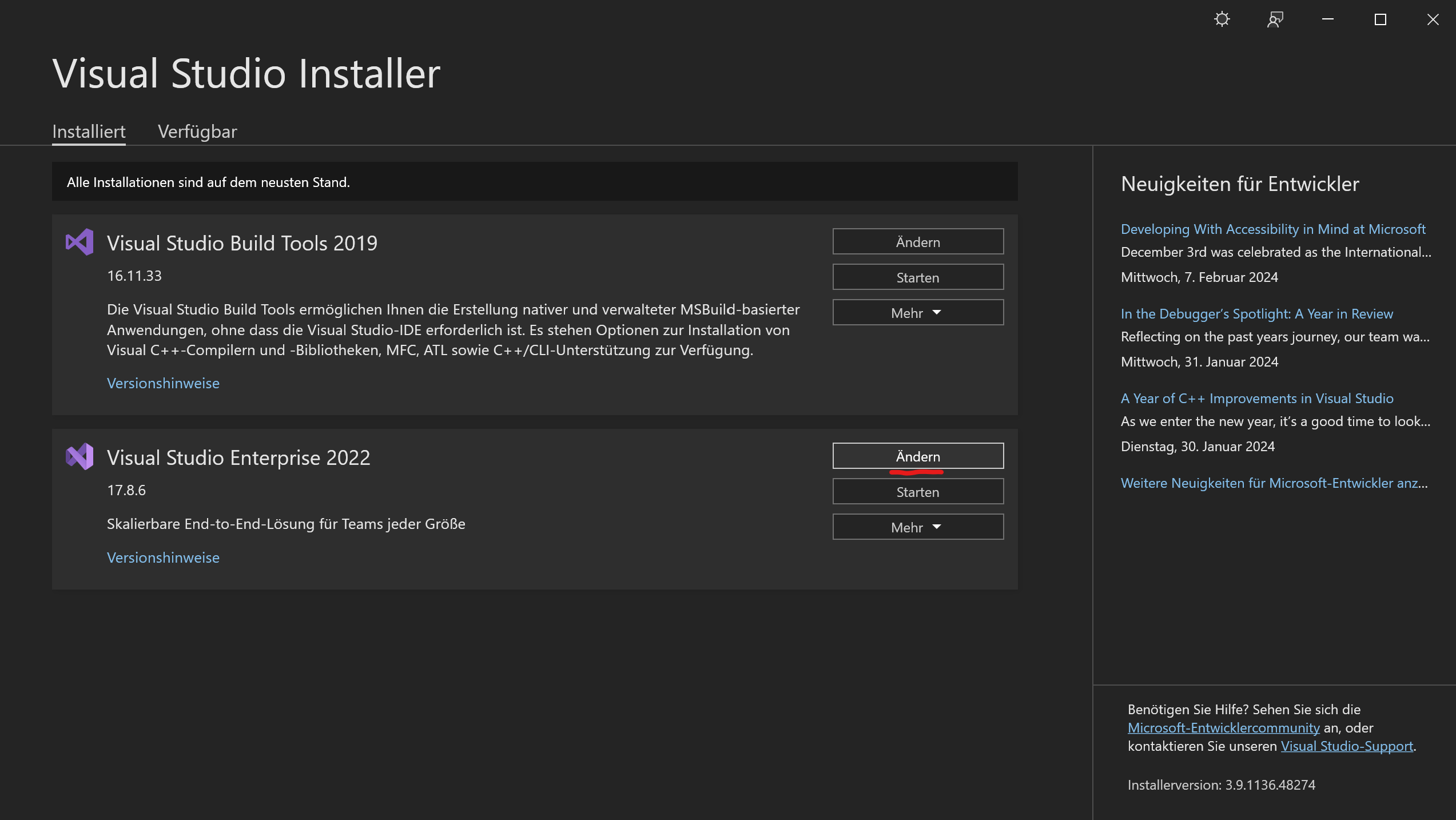Click the Build Tools description starting 'Die Visual Studio Build Tools'
This screenshot has width=1456, height=820.
point(453,330)
